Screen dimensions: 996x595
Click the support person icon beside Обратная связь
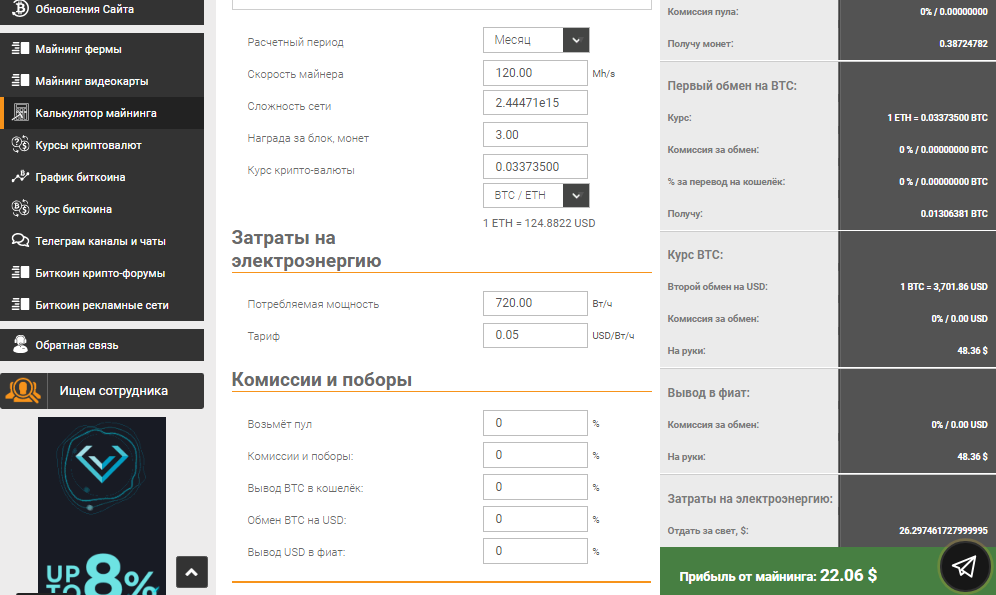click(20, 344)
